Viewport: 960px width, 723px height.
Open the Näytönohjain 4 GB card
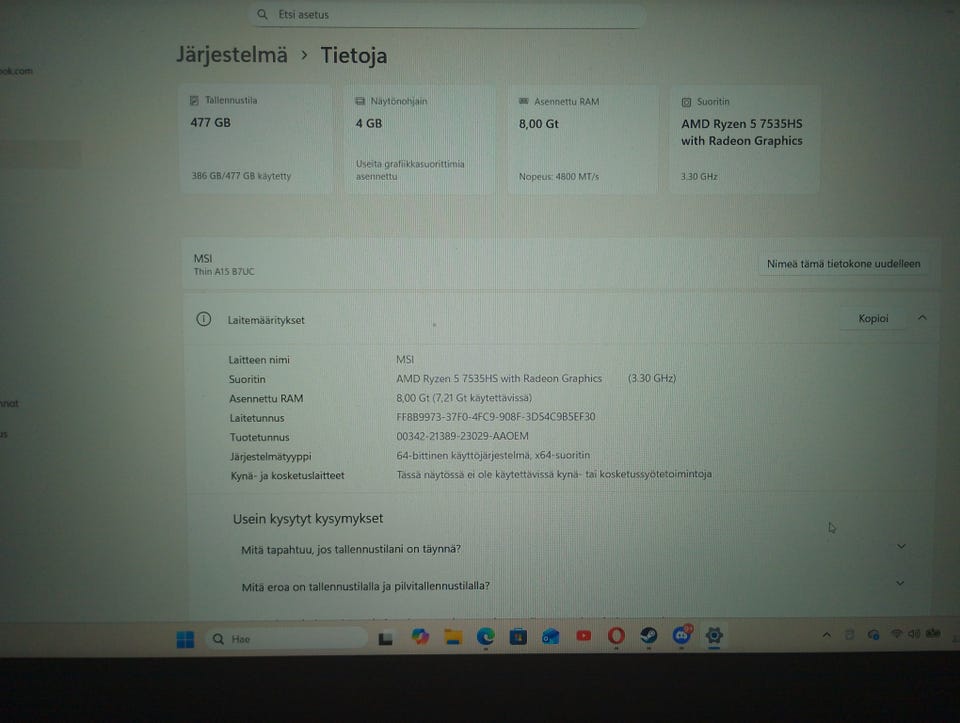pos(419,140)
